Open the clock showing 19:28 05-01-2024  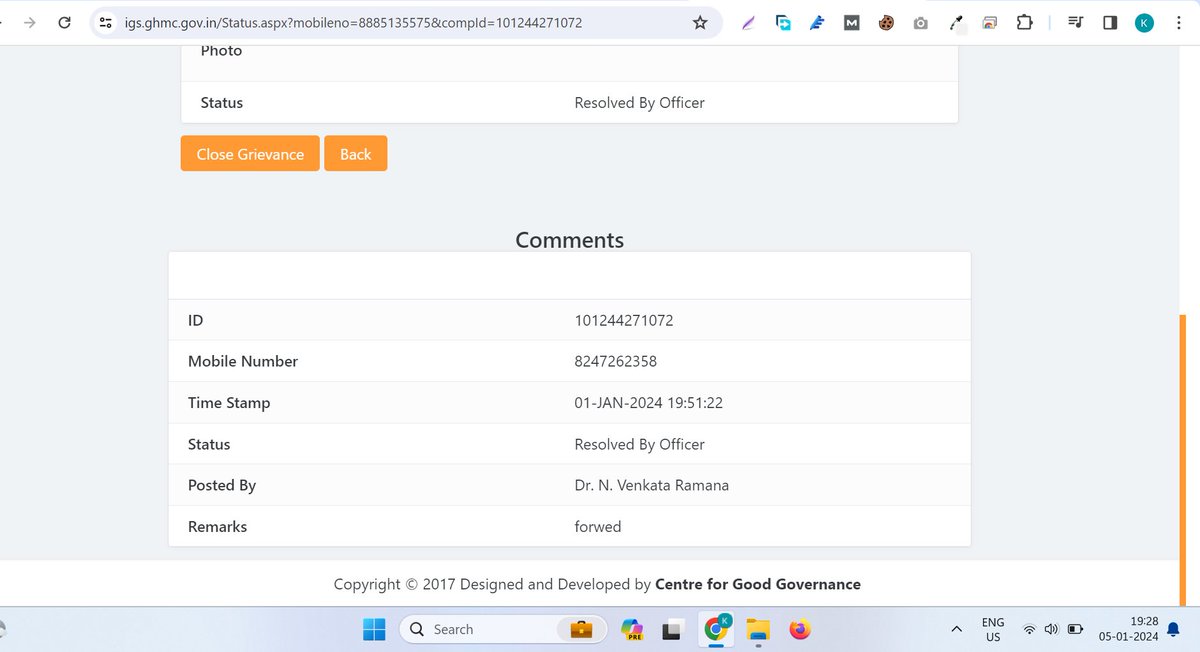tap(1127, 629)
